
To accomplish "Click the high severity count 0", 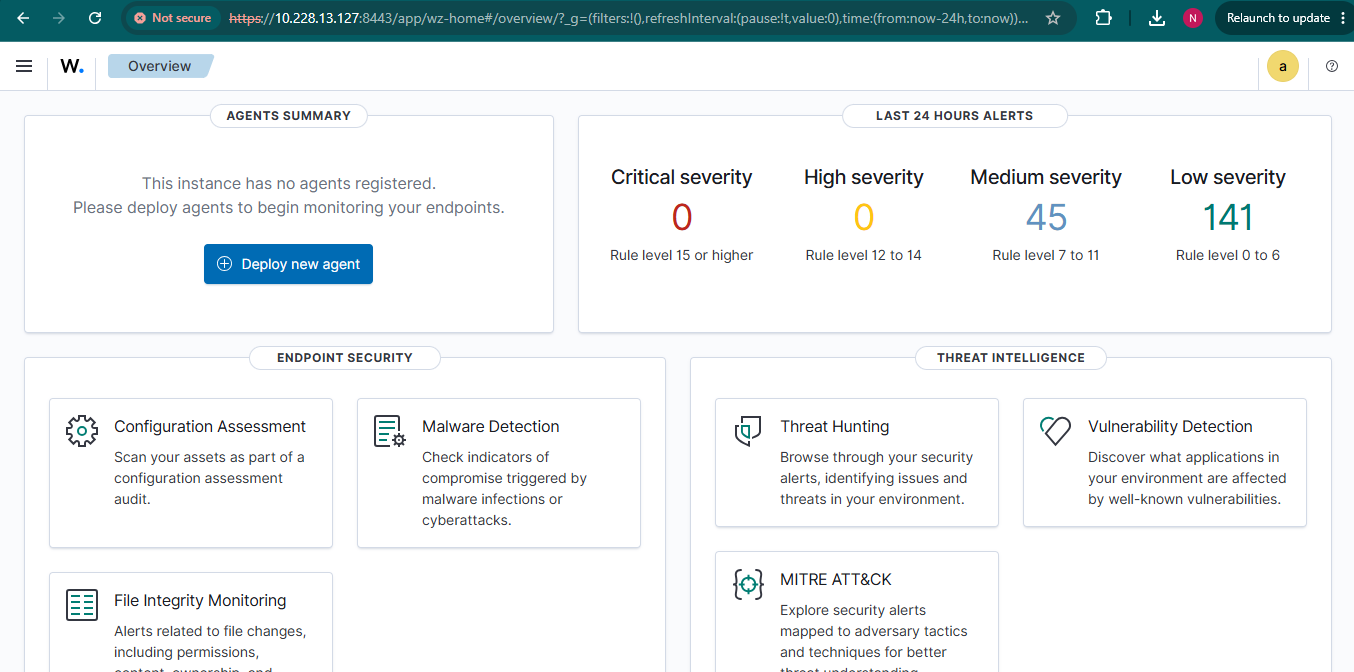I will click(x=864, y=217).
